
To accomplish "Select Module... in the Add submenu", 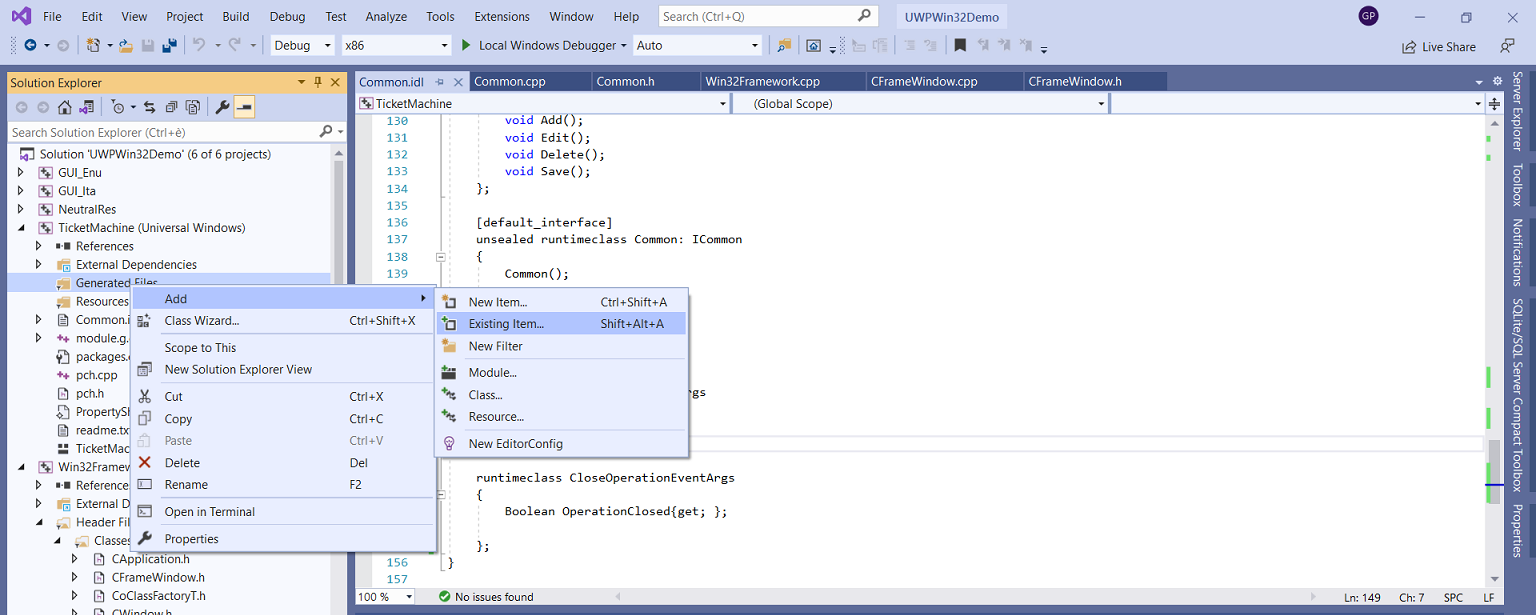I will tap(562, 373).
